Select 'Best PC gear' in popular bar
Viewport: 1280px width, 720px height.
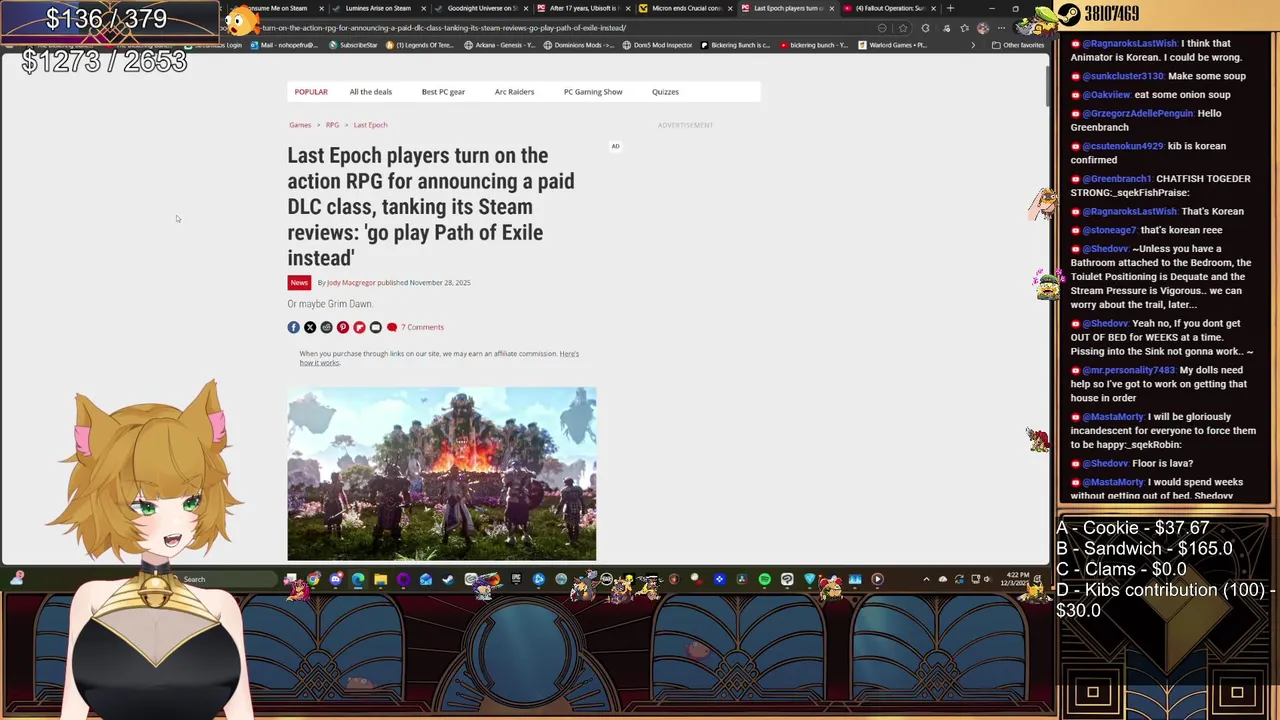tap(443, 92)
